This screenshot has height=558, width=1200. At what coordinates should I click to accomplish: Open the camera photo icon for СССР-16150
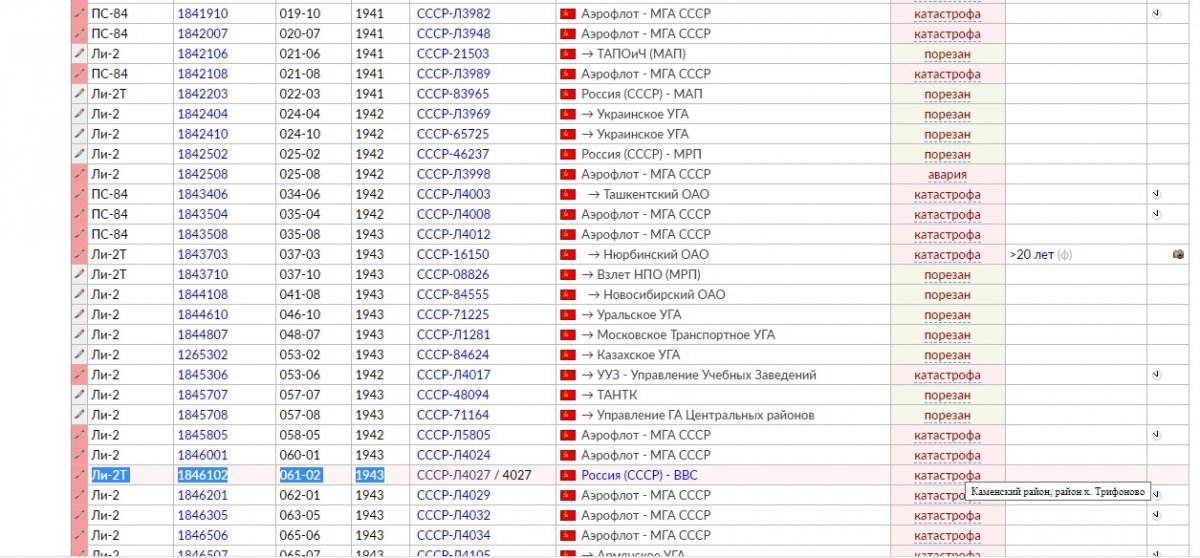pyautogui.click(x=1179, y=255)
